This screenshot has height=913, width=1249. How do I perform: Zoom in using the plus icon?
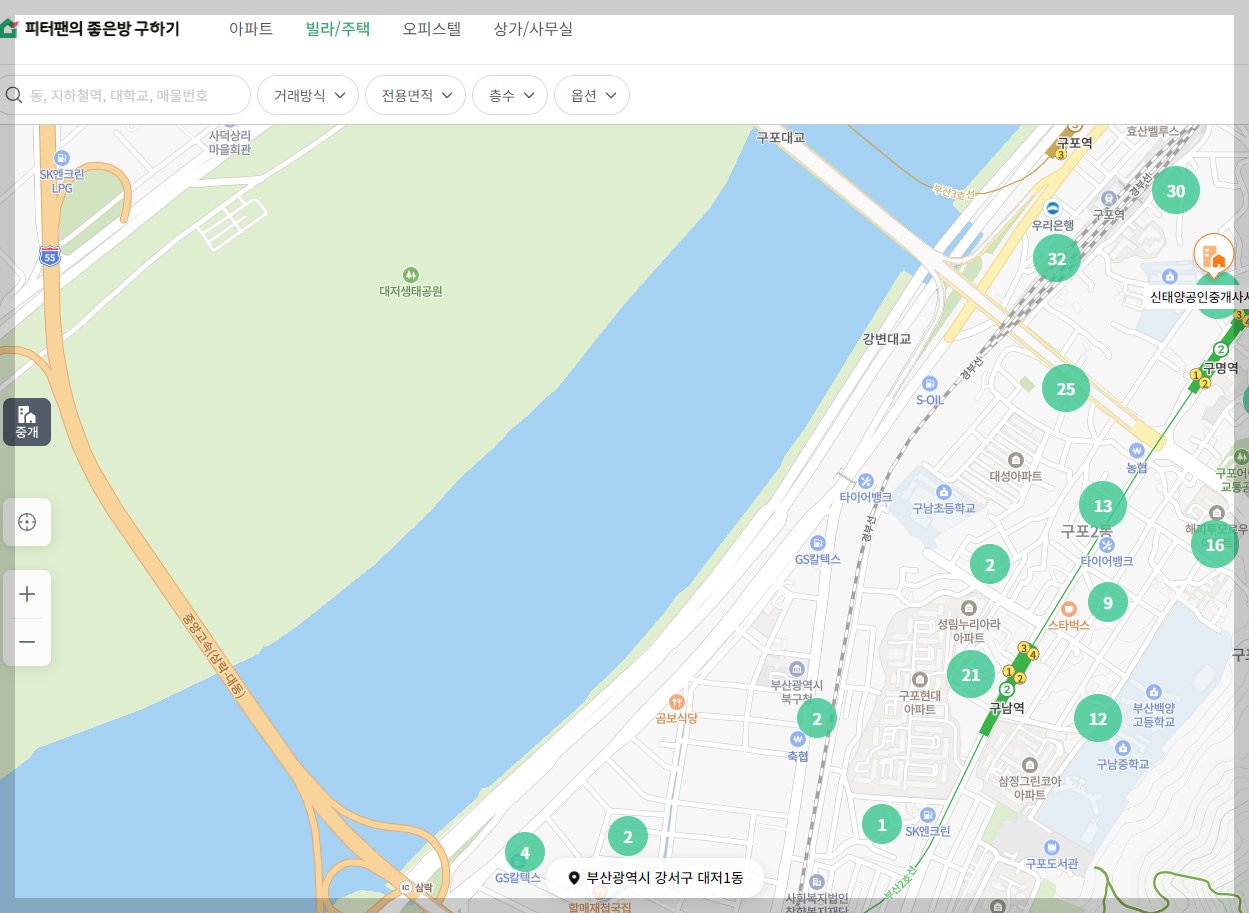(26, 593)
